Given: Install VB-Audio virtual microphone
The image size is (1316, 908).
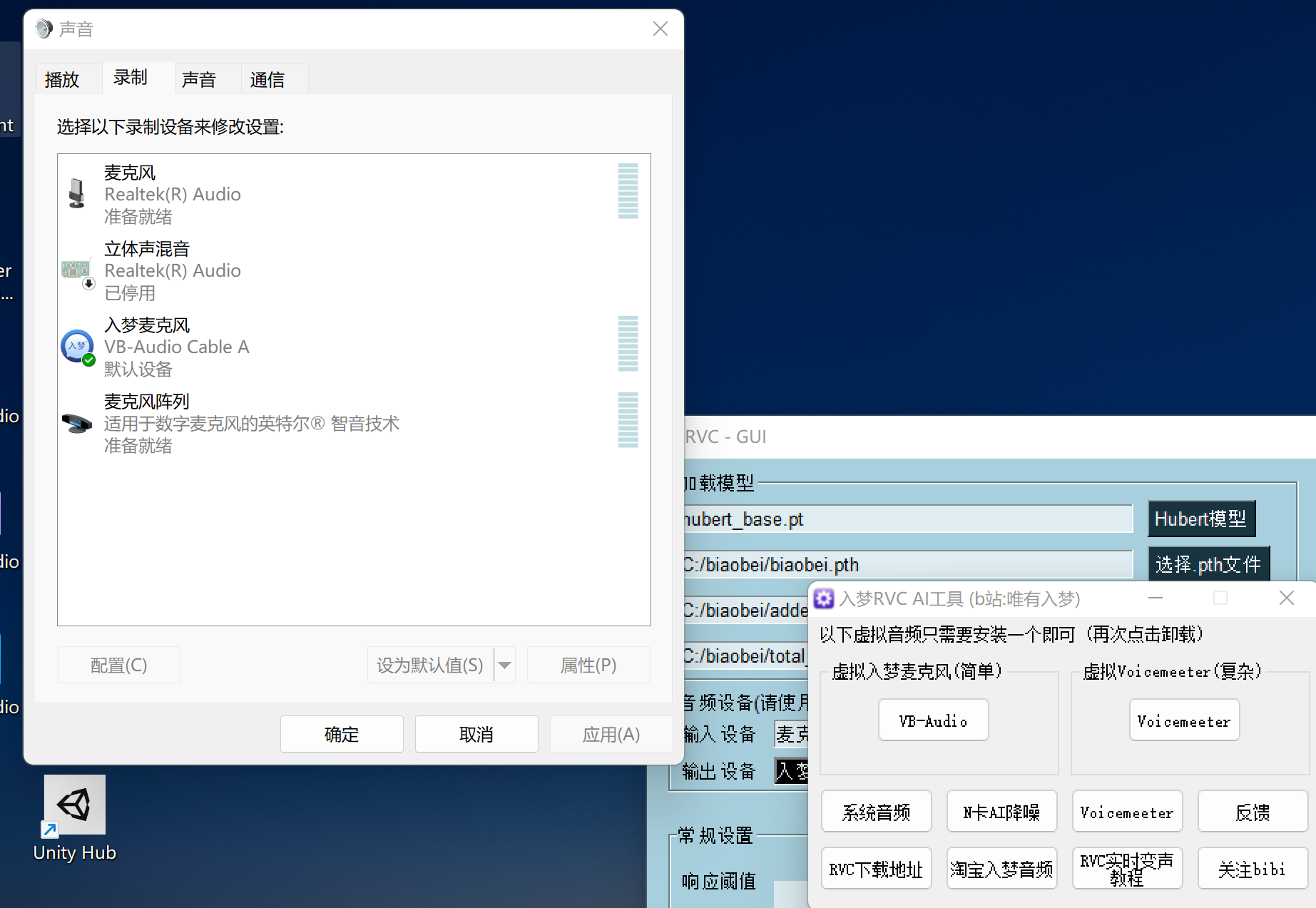Looking at the screenshot, I should [933, 720].
